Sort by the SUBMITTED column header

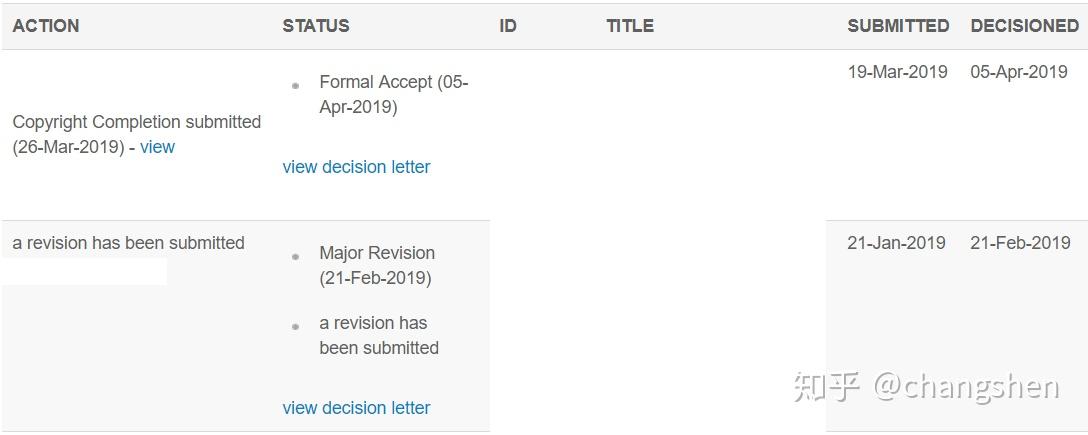898,26
